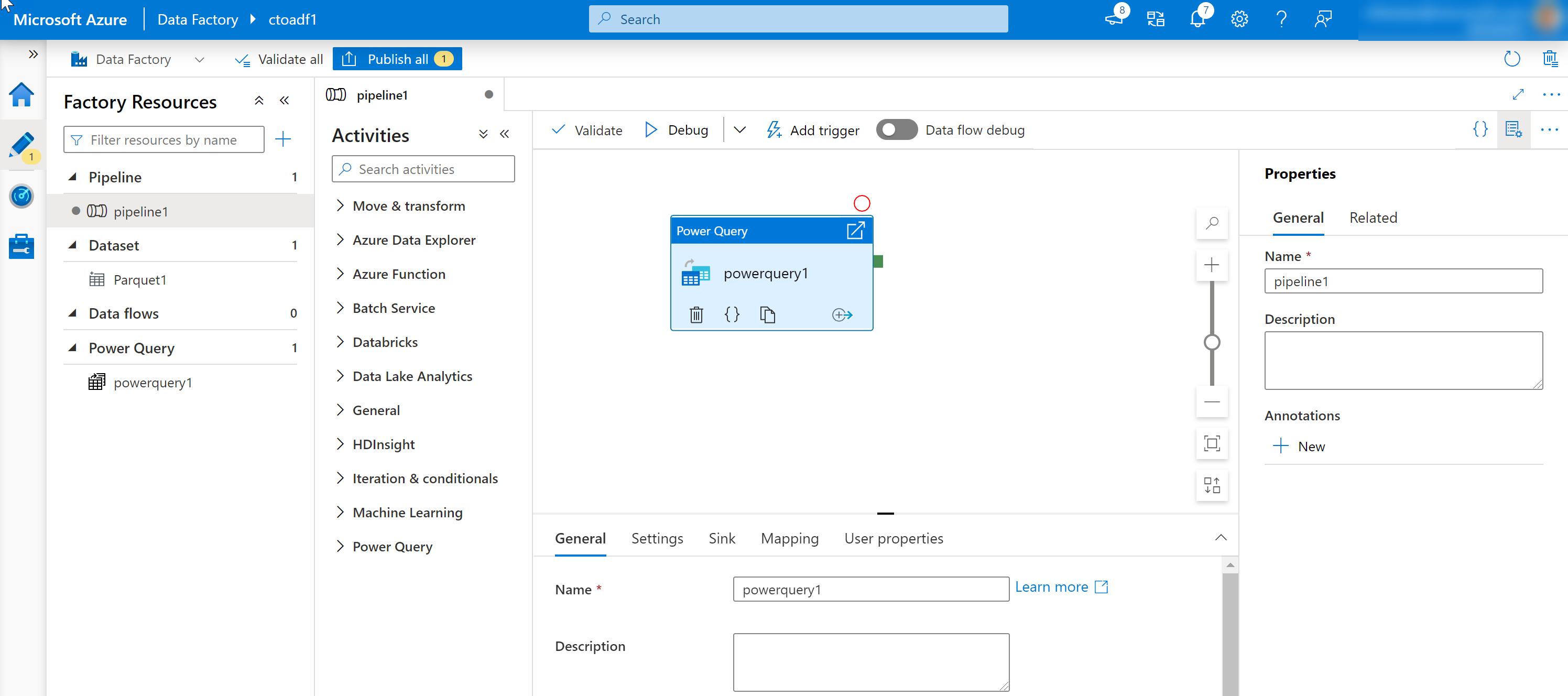Open the Related properties tab
The image size is (1568, 696).
[x=1373, y=217]
